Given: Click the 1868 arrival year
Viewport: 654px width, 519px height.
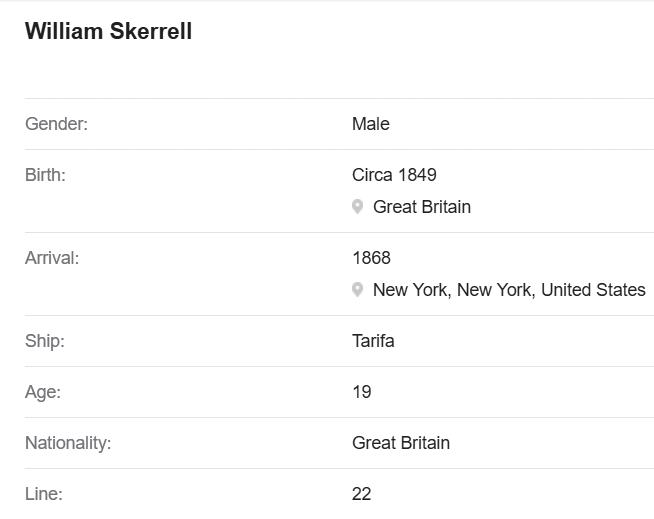Looking at the screenshot, I should pos(371,258).
